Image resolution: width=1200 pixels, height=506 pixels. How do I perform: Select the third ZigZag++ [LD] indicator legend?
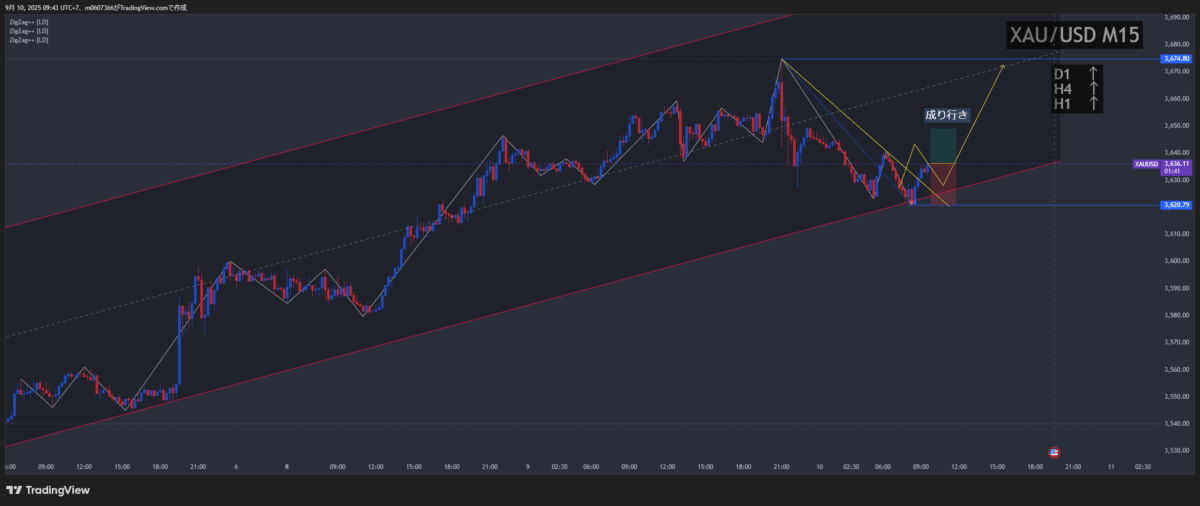point(28,41)
